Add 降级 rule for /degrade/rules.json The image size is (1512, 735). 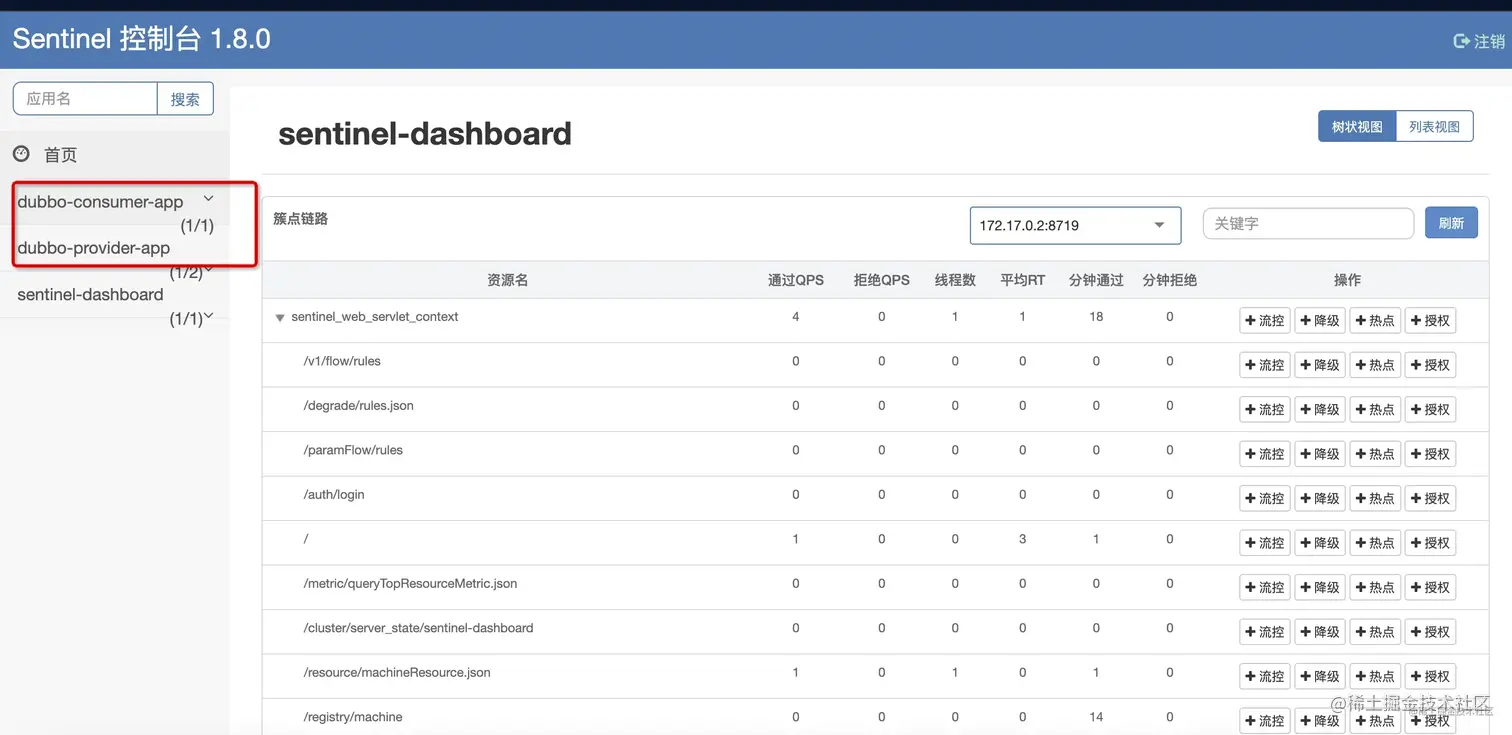(x=1320, y=409)
